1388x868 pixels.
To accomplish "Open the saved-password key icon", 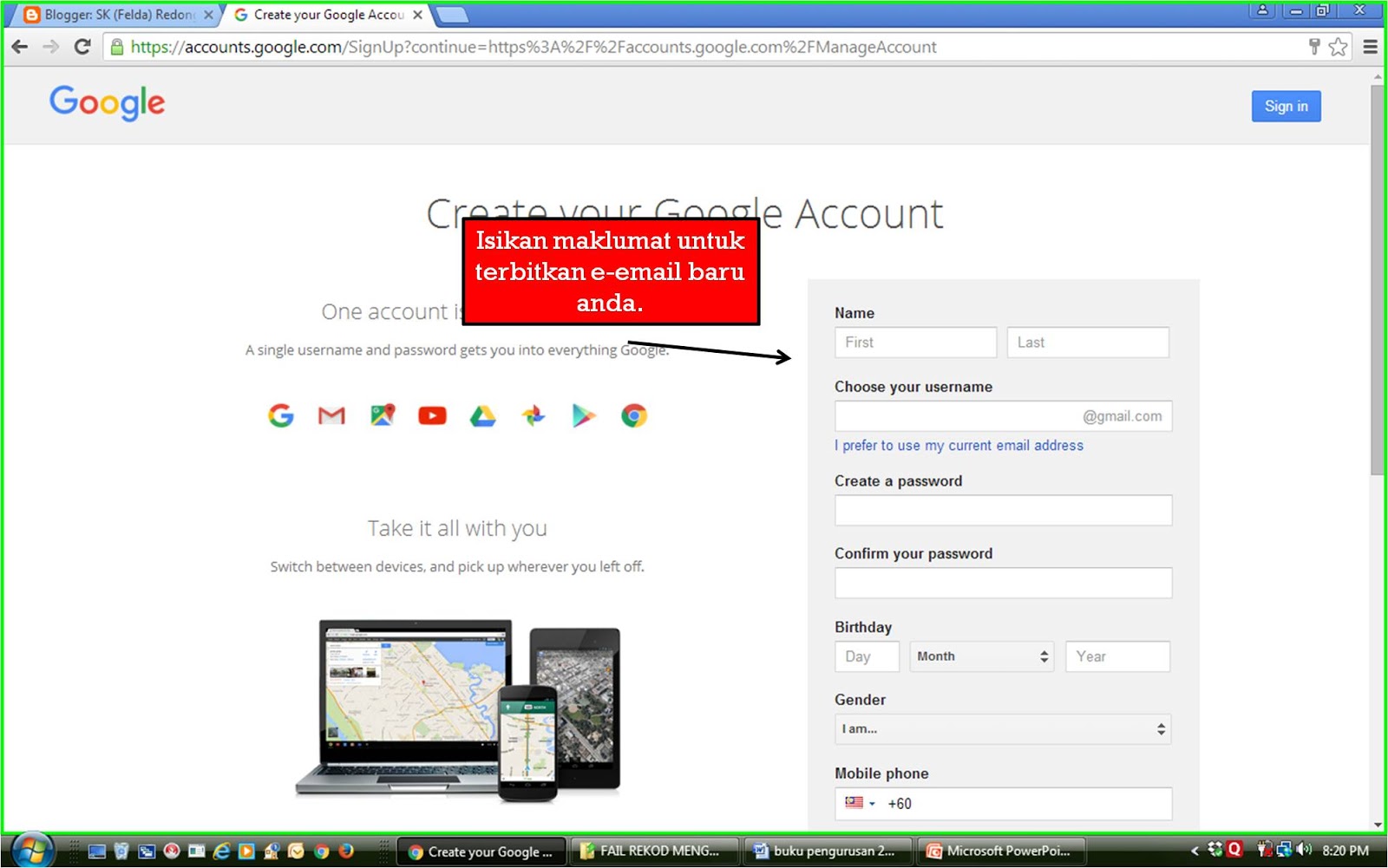I will coord(1314,47).
